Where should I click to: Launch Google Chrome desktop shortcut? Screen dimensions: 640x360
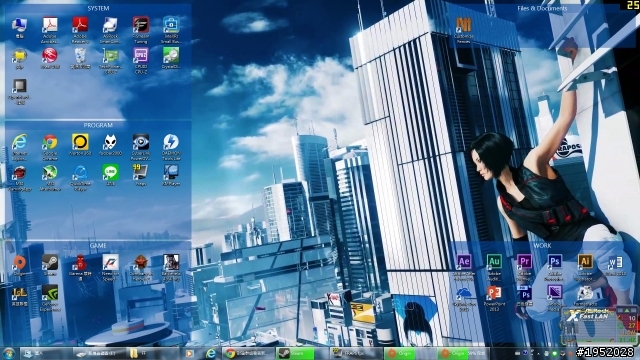tap(50, 147)
